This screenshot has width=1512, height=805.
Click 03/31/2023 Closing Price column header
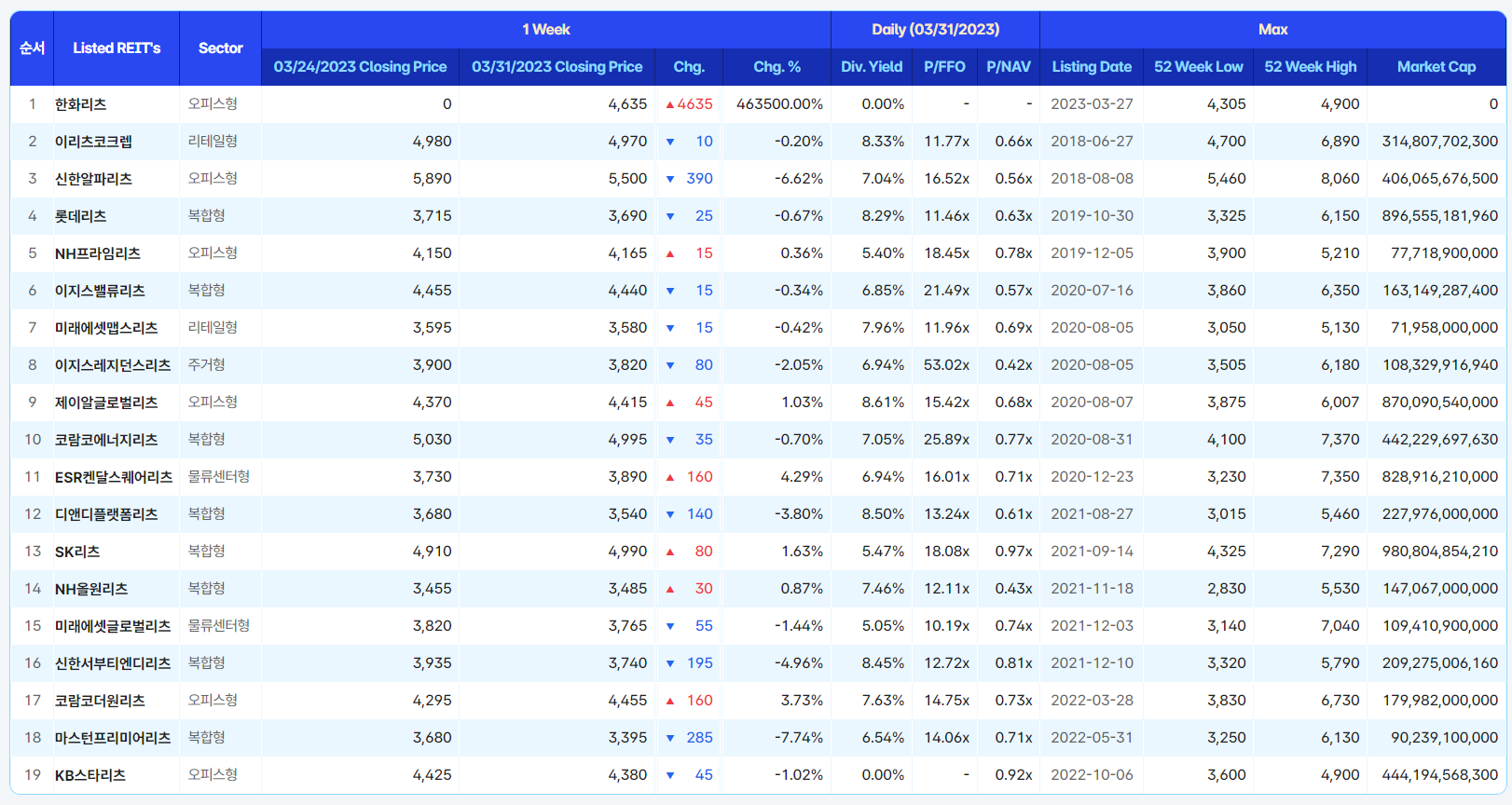point(557,67)
